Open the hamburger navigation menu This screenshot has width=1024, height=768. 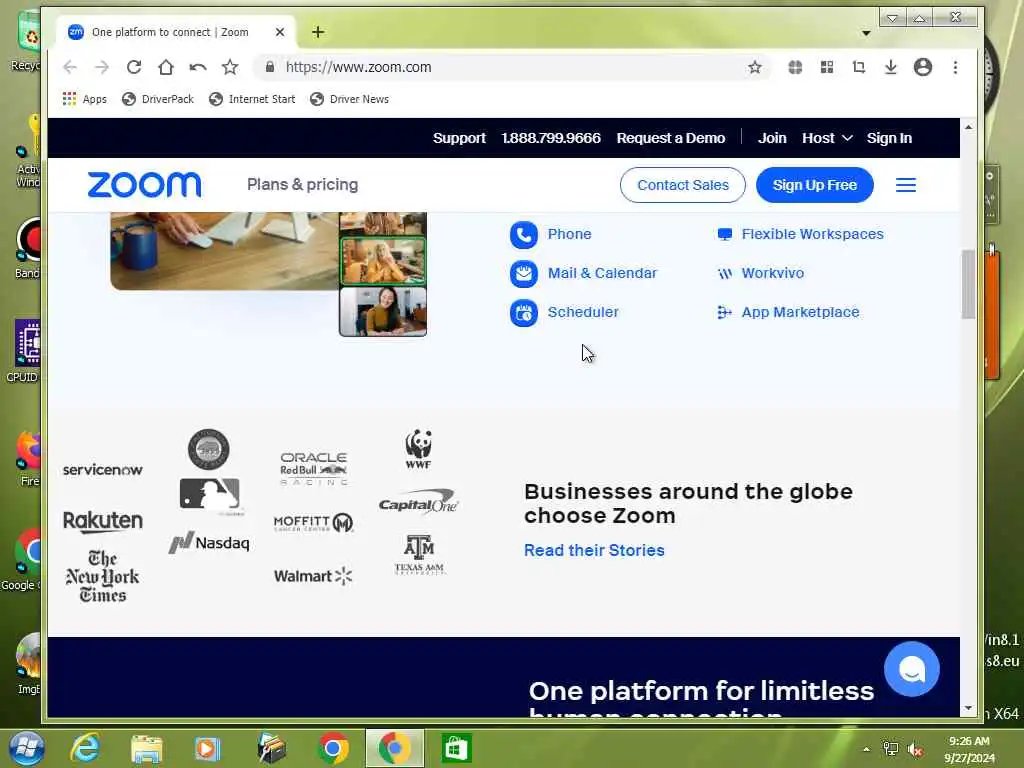(x=905, y=185)
